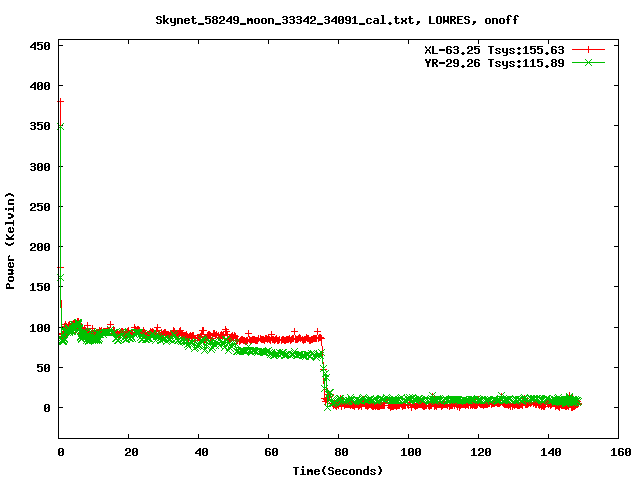
Task: Click x-axis tick label 40
Action: [x=201, y=452]
